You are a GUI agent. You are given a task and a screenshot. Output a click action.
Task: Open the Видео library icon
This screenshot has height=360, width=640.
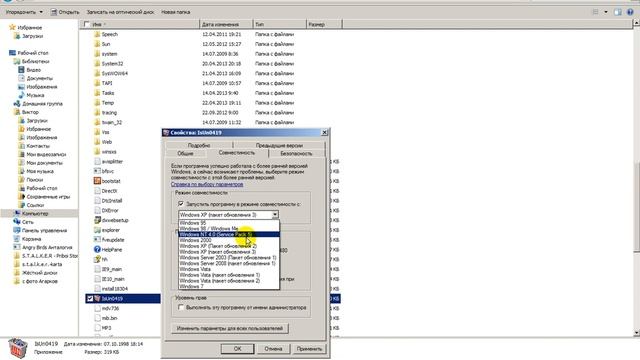tap(21, 70)
